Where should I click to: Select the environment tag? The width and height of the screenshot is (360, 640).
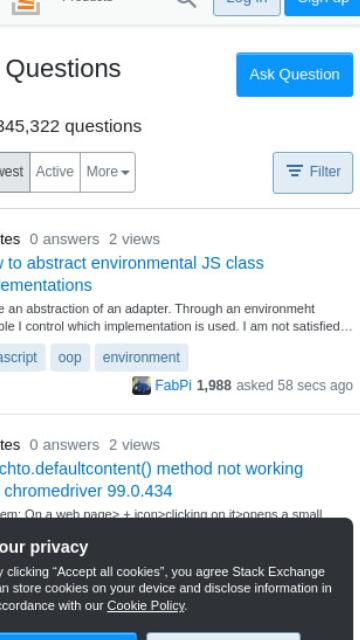(141, 358)
